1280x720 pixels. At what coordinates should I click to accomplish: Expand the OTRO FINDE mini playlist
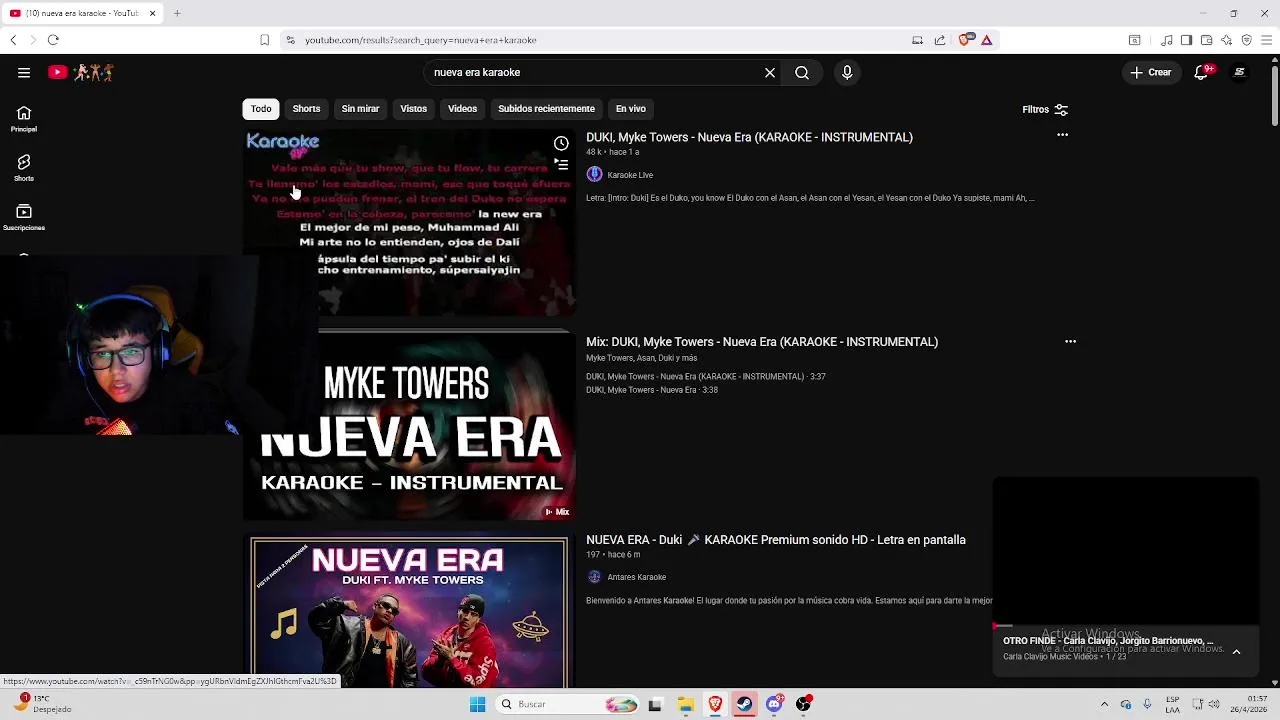tap(1236, 652)
